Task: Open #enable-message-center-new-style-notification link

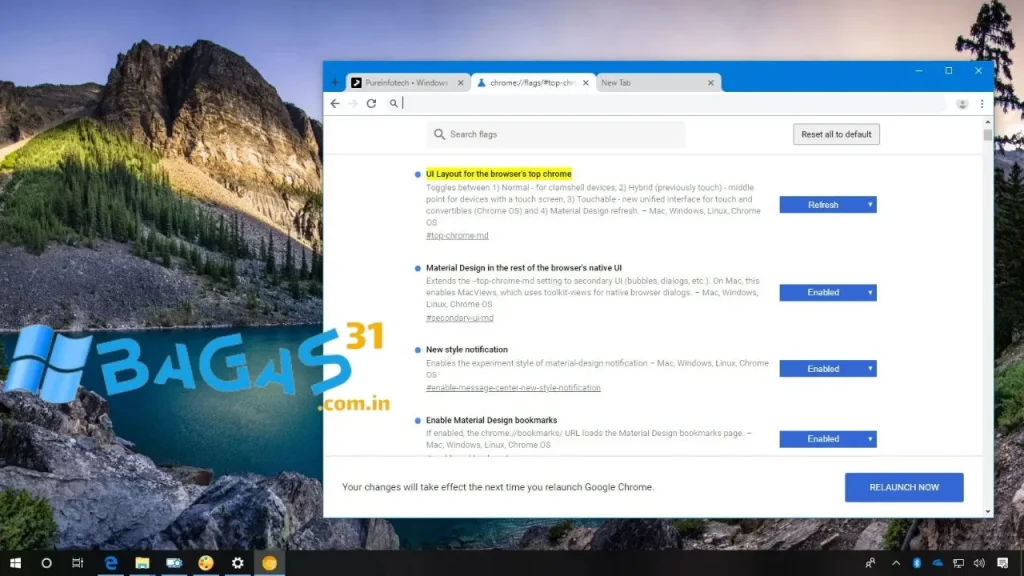Action: (513, 388)
